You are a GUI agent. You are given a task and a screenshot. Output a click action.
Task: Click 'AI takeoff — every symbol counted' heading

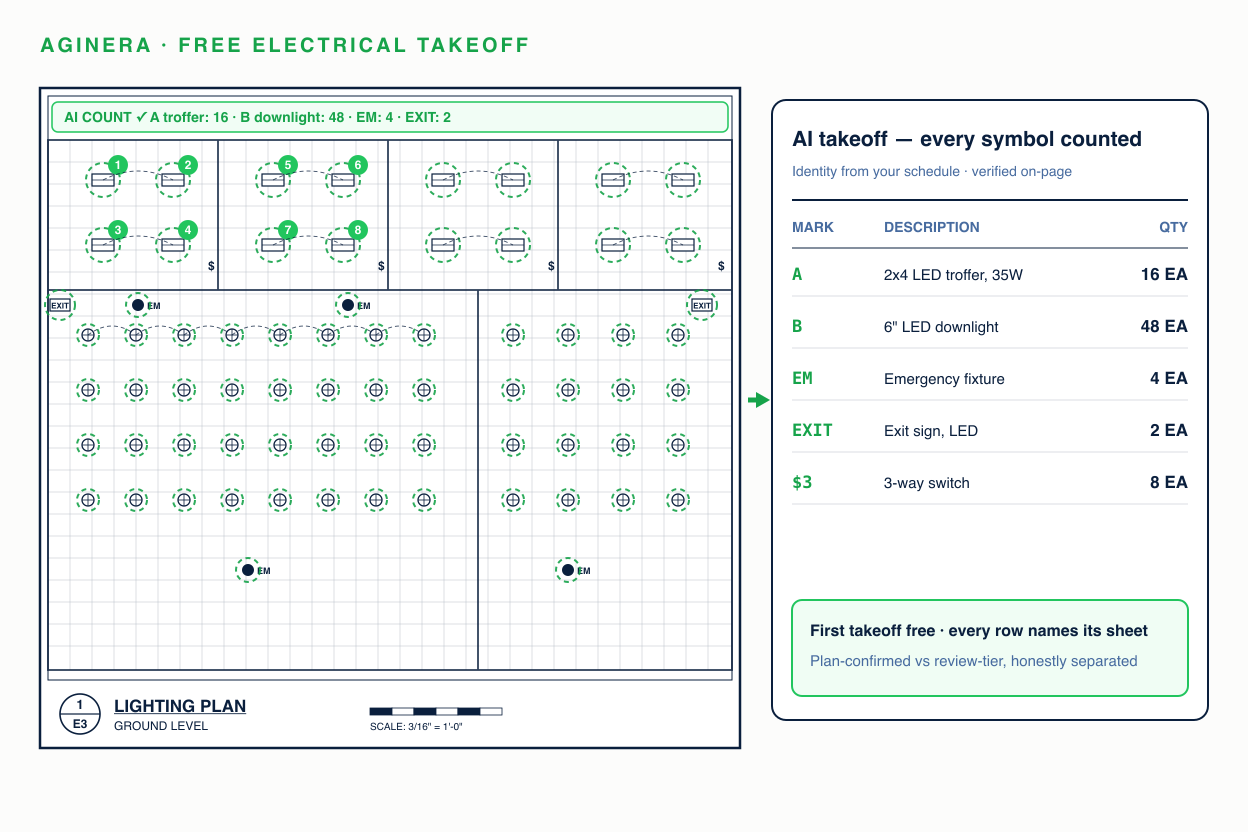(967, 139)
